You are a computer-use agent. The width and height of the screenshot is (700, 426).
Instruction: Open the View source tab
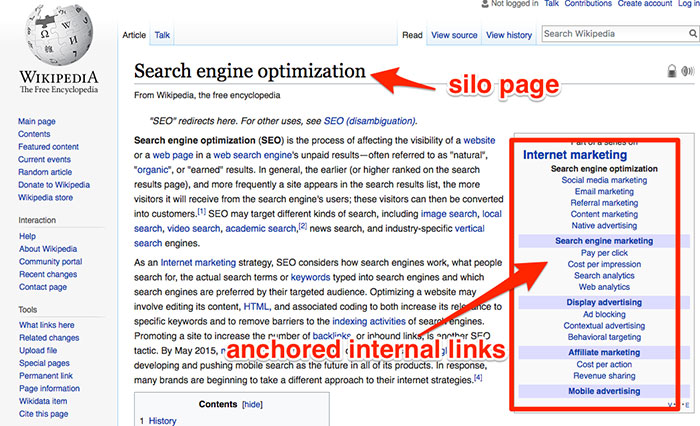pos(454,35)
